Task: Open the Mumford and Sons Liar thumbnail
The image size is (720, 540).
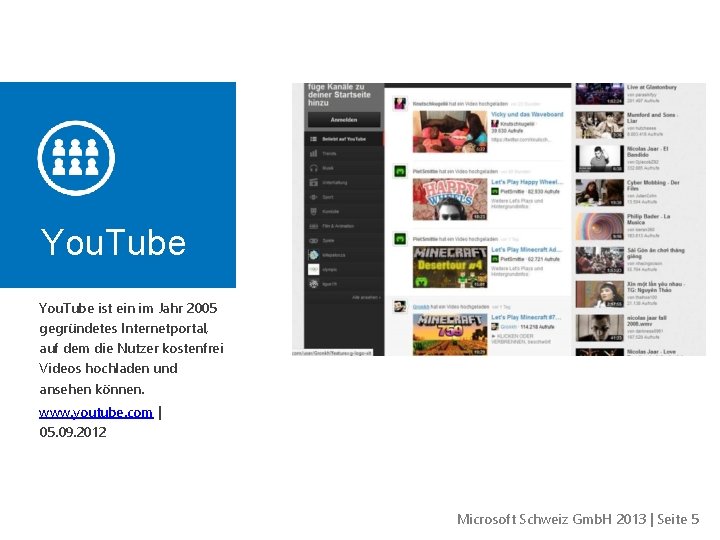Action: point(600,125)
